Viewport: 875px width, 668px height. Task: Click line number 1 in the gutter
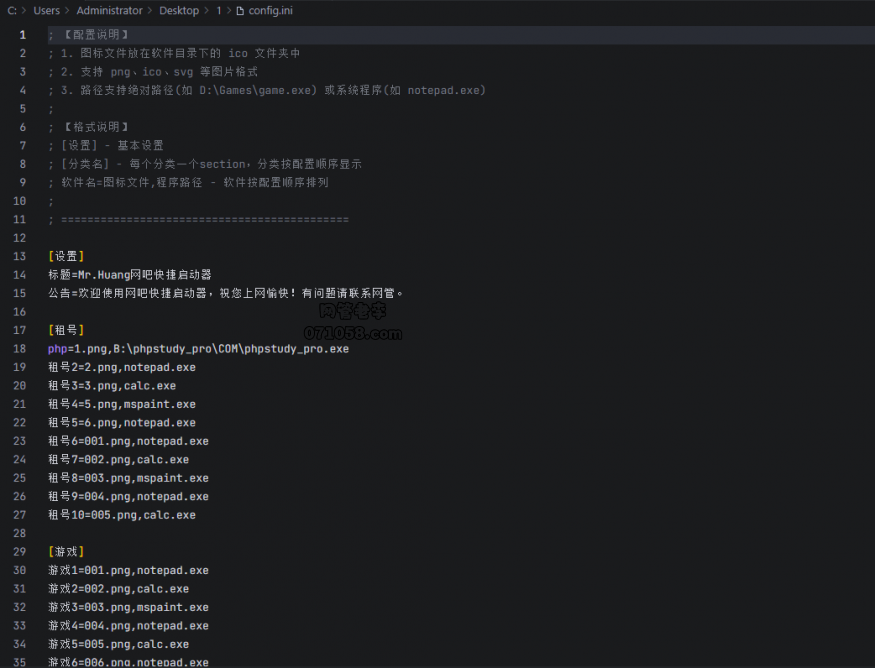[x=23, y=35]
